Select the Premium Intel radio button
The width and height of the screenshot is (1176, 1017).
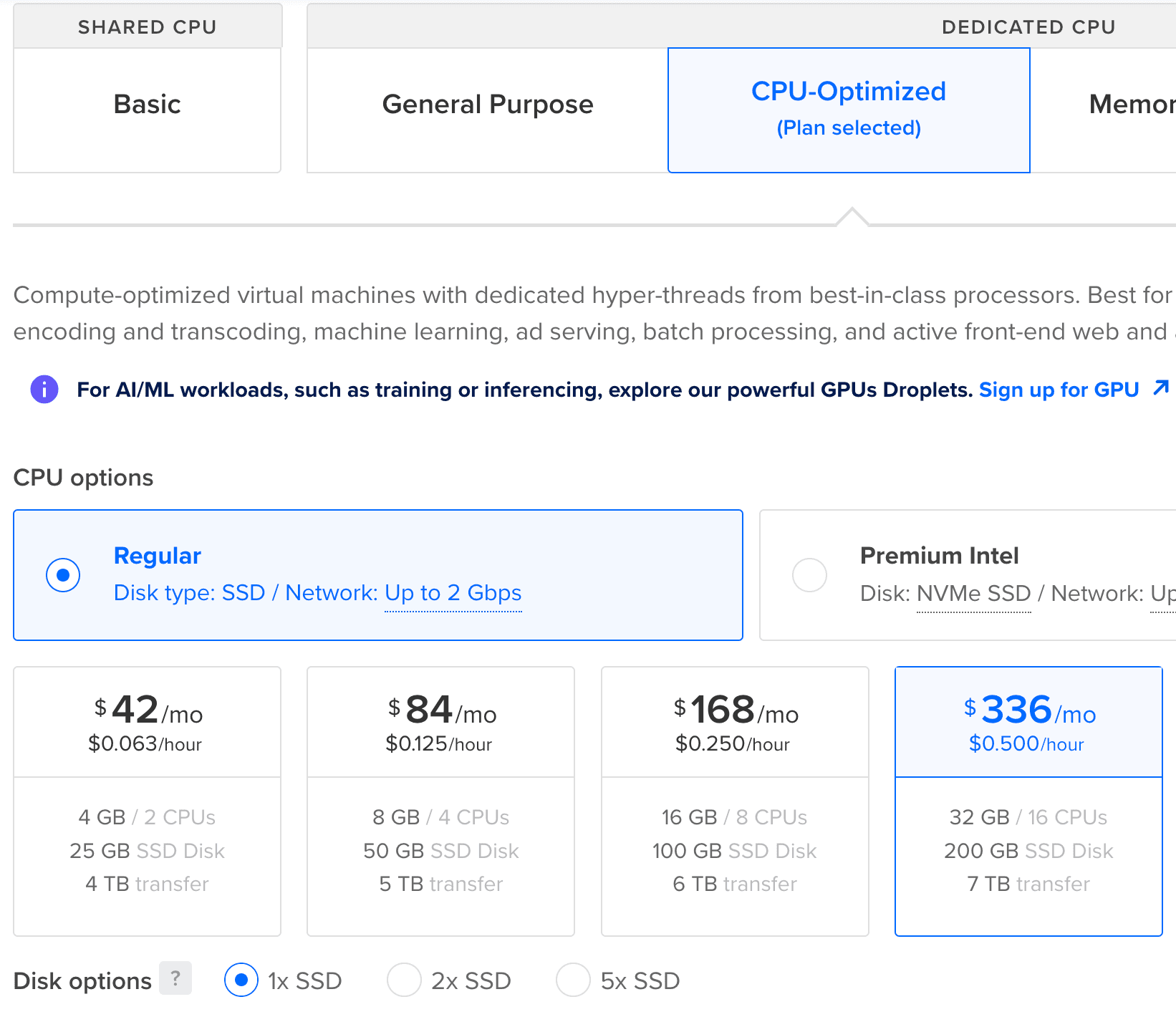[809, 575]
